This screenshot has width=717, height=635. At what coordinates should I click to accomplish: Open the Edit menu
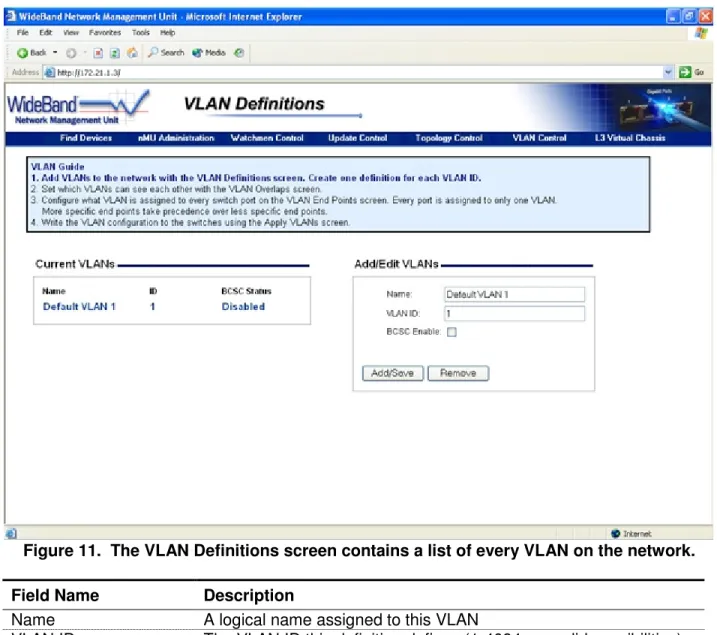coord(45,32)
